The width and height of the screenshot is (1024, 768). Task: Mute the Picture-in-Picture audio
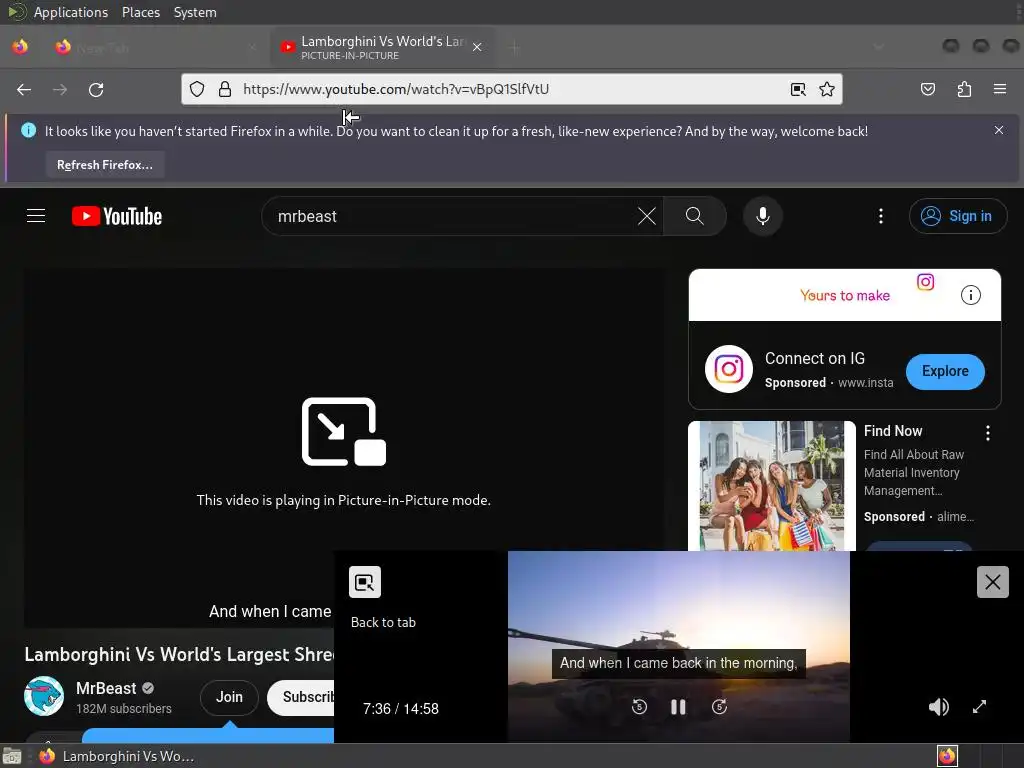click(938, 707)
